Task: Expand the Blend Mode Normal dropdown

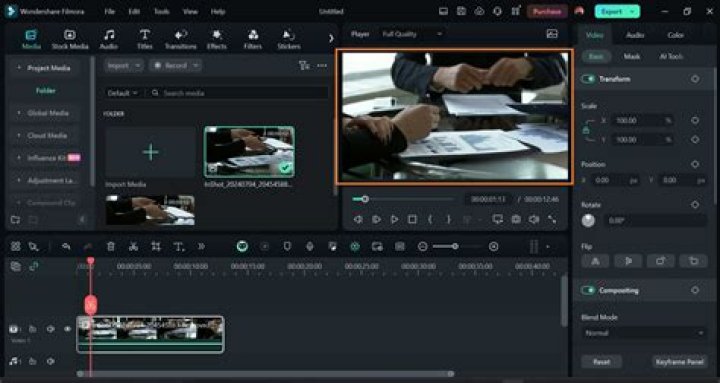Action: 644,333
